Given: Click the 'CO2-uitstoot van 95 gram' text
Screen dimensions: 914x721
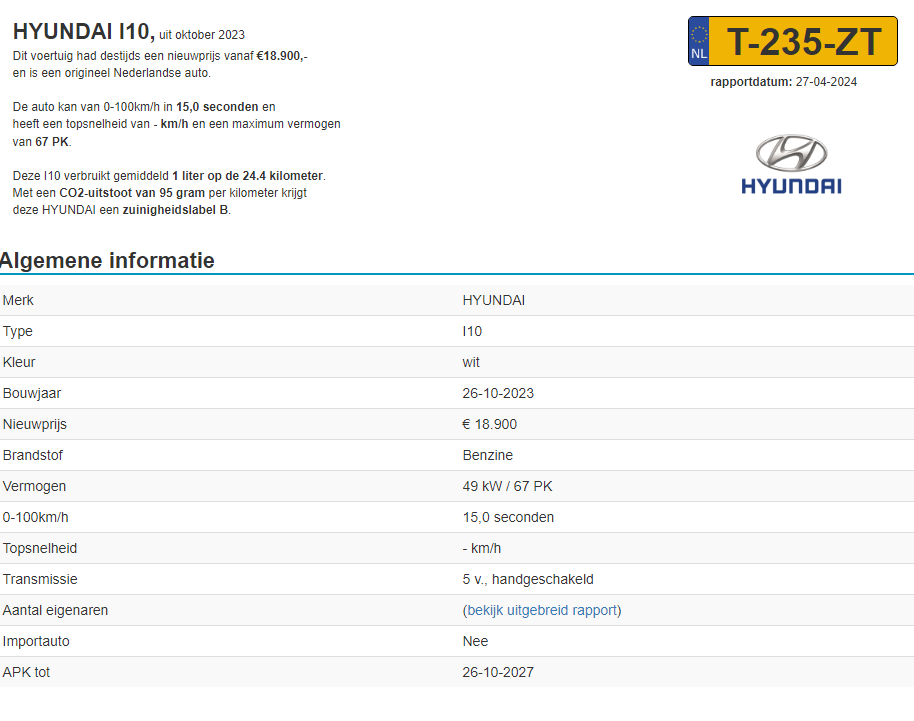Looking at the screenshot, I should pos(132,193).
